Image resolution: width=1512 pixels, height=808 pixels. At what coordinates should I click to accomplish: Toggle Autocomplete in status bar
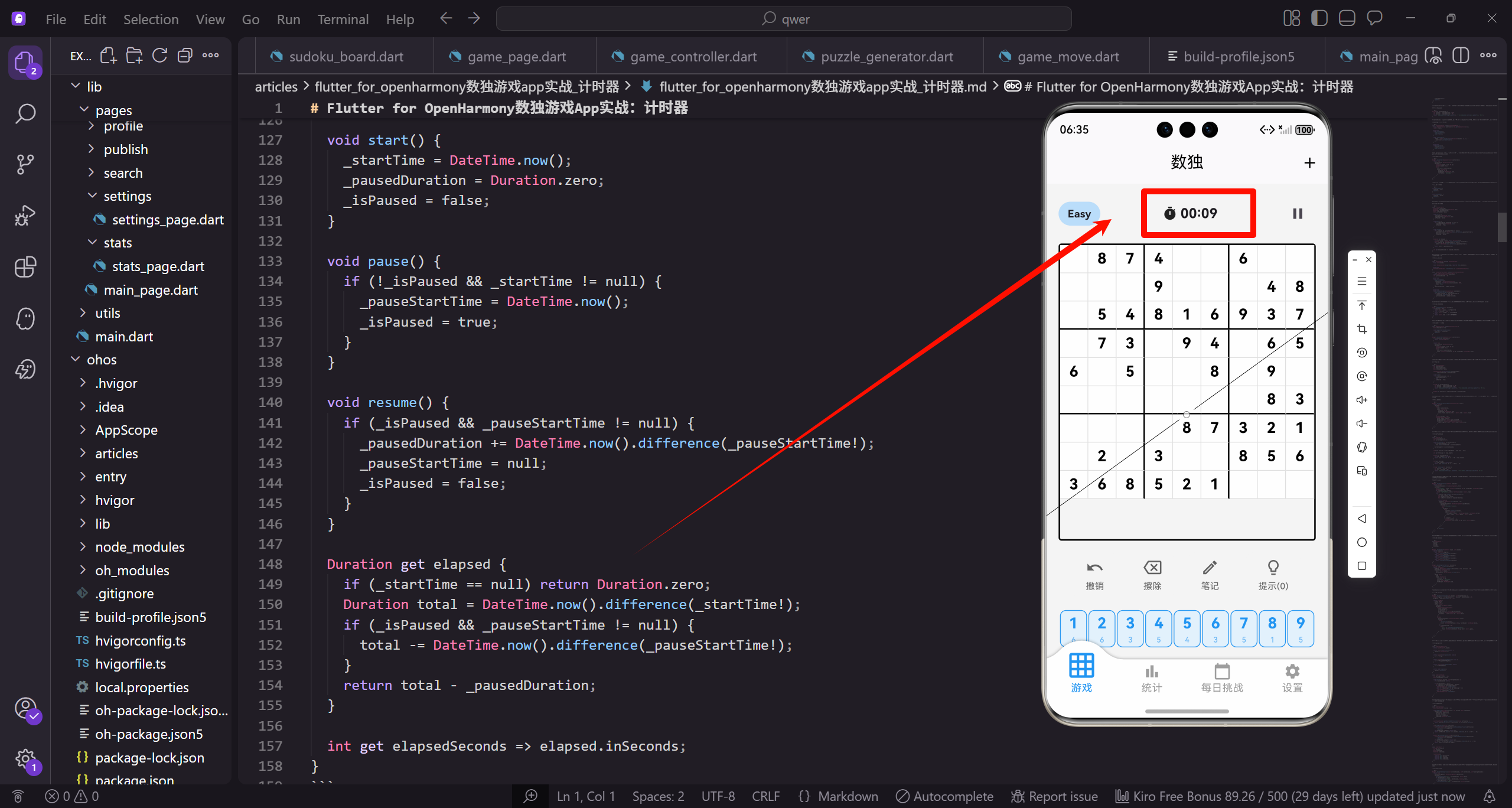click(x=945, y=796)
